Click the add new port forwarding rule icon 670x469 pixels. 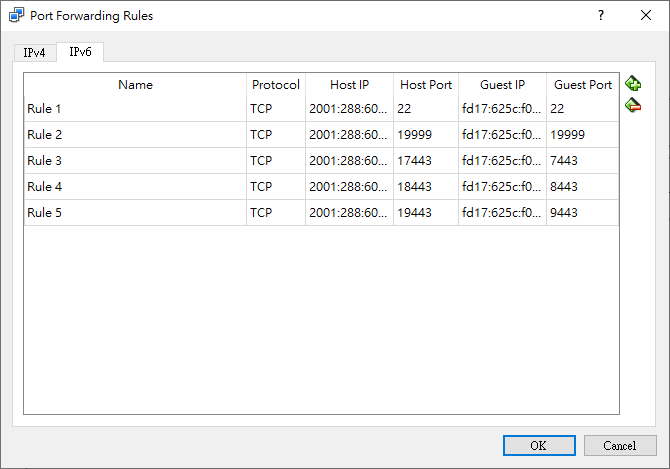coord(633,84)
